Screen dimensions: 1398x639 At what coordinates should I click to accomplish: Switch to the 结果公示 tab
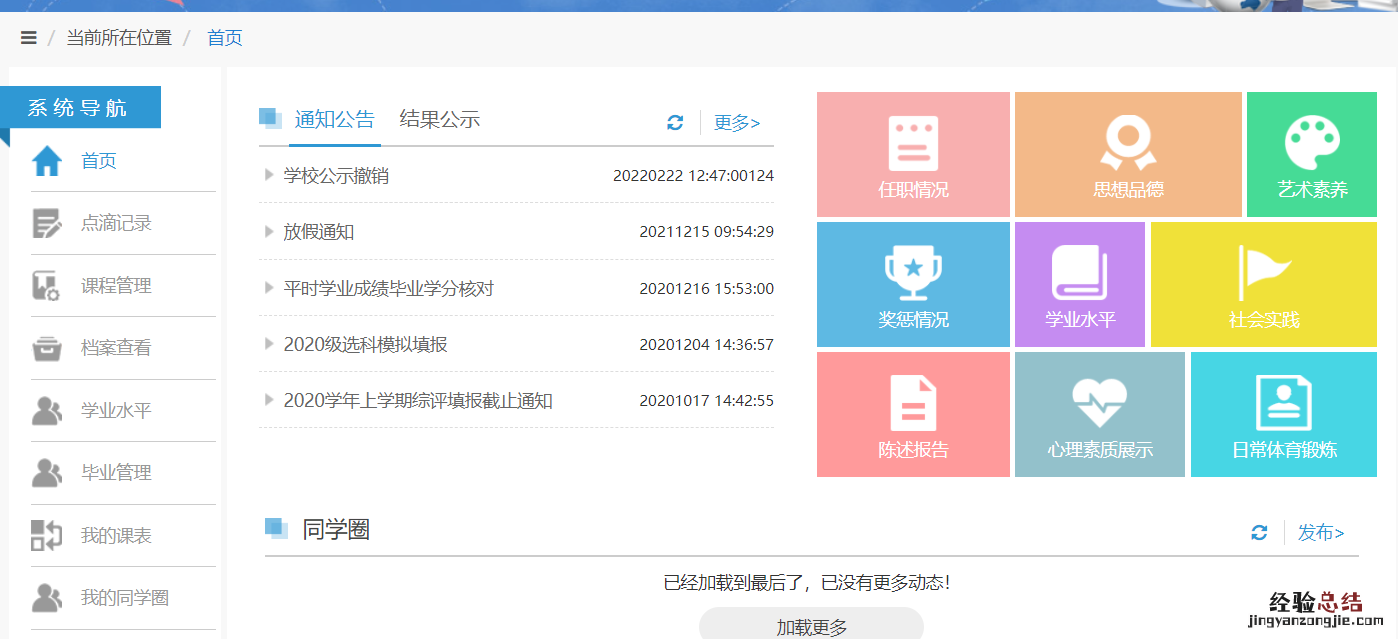(440, 119)
